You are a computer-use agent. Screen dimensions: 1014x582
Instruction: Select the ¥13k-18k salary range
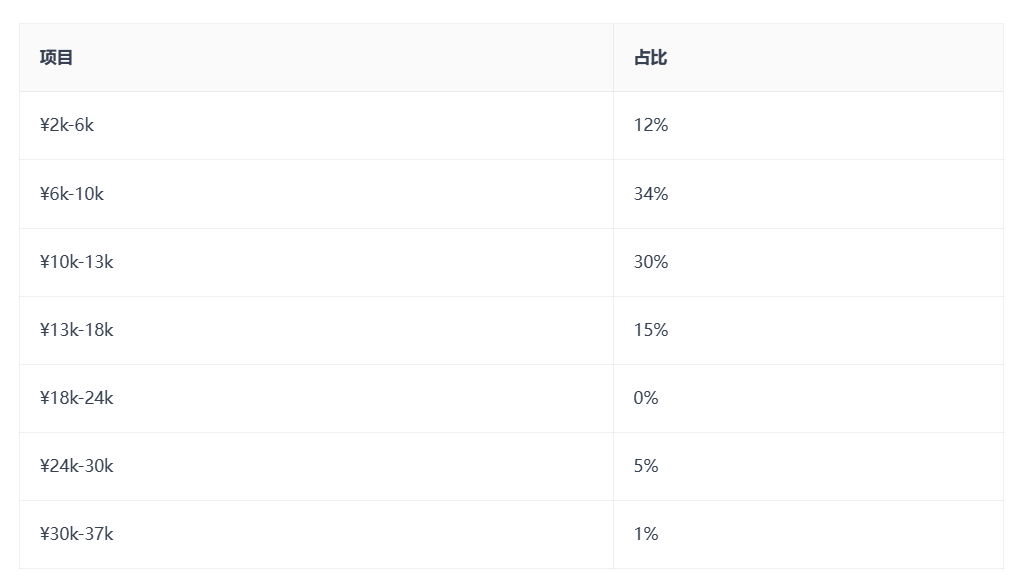77,330
